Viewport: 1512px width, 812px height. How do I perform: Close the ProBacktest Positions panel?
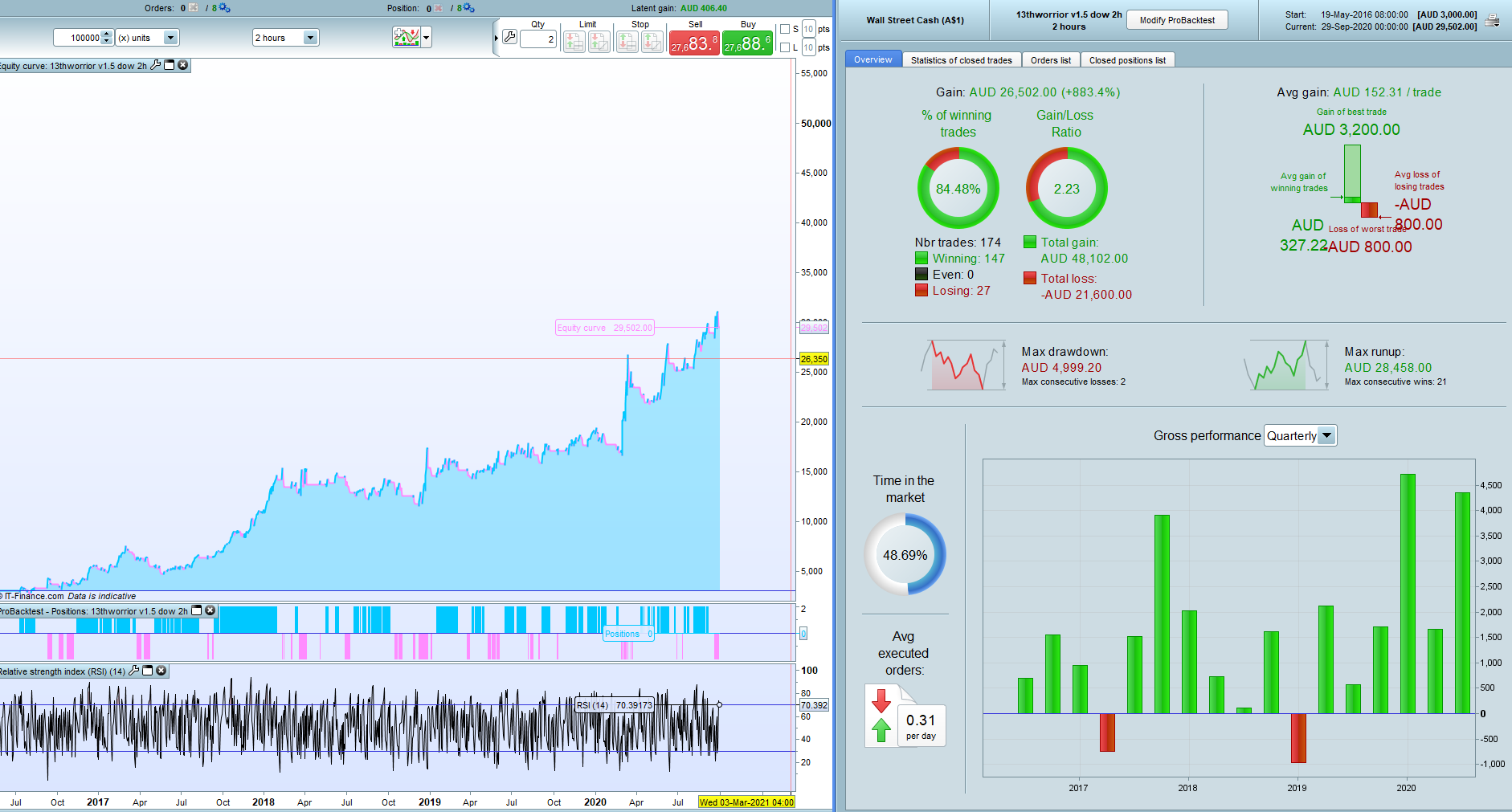click(210, 610)
